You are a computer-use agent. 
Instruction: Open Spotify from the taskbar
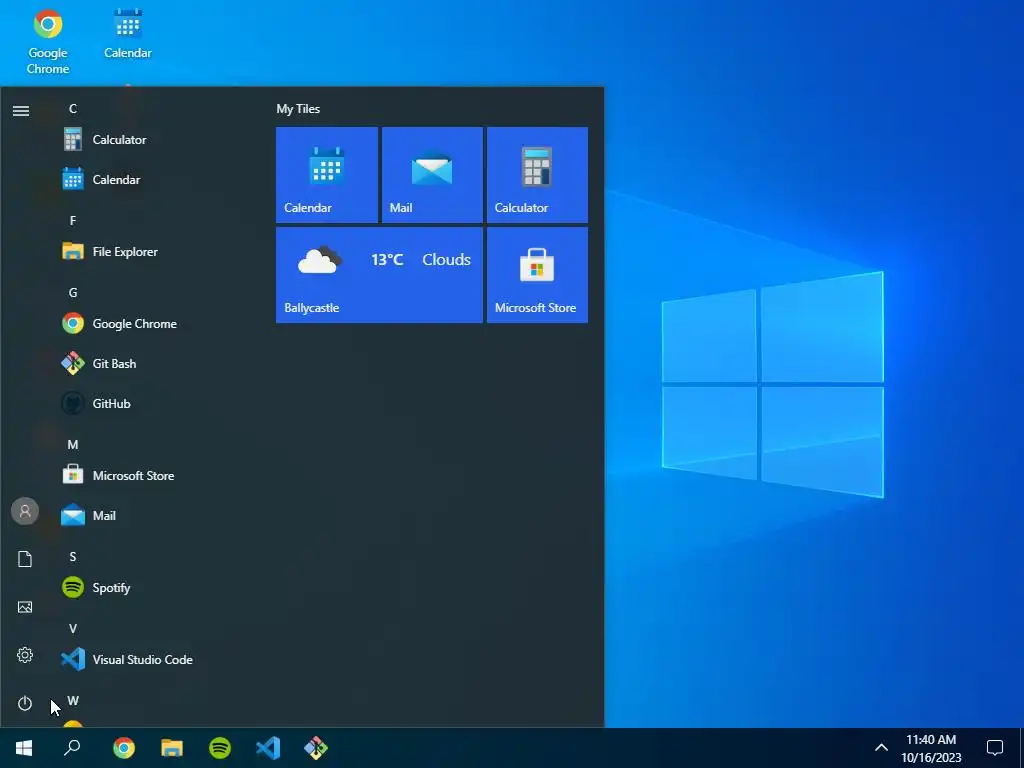coord(220,748)
